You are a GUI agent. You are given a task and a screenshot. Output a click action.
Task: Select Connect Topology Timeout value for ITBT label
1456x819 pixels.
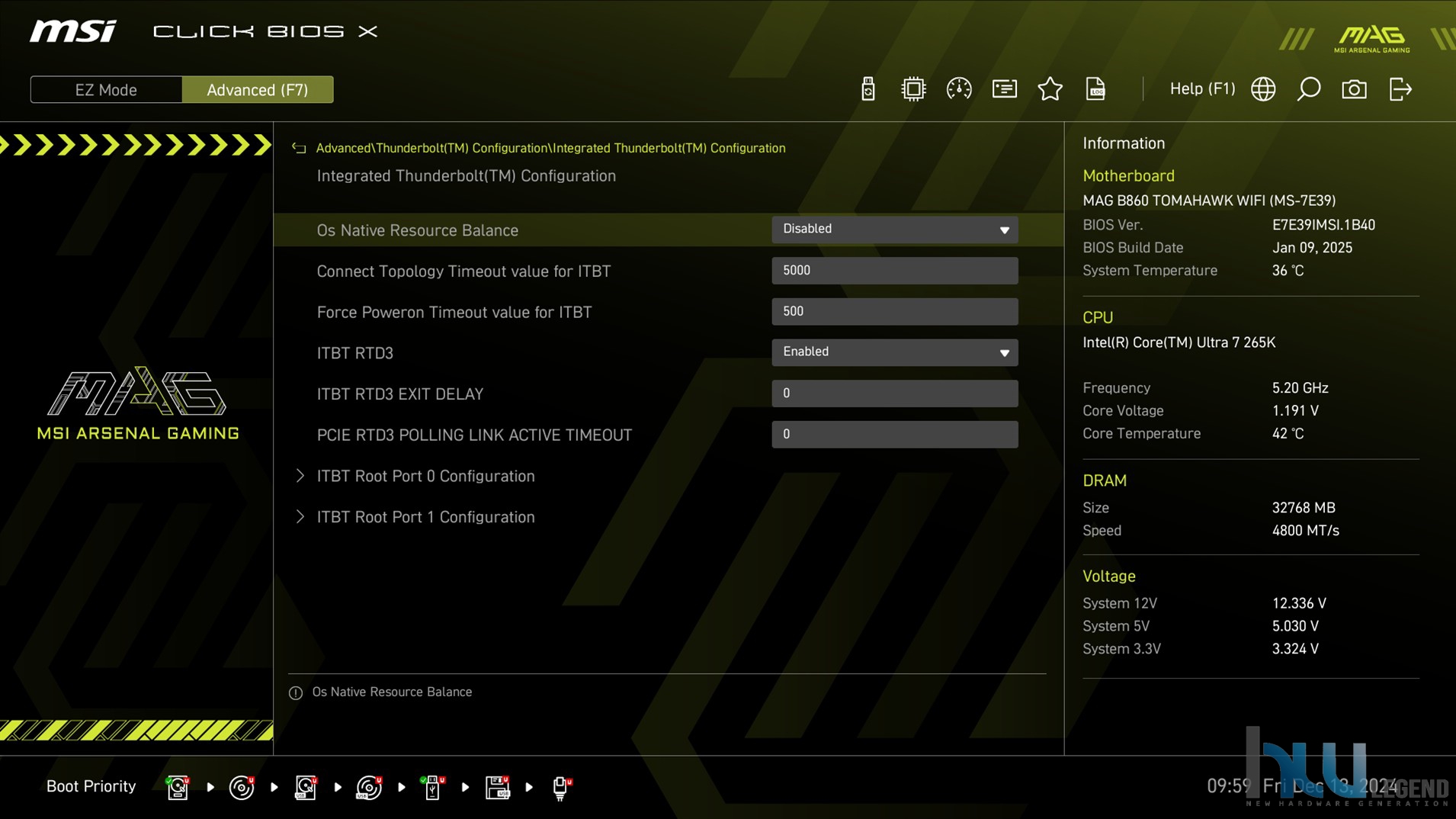[x=463, y=271]
